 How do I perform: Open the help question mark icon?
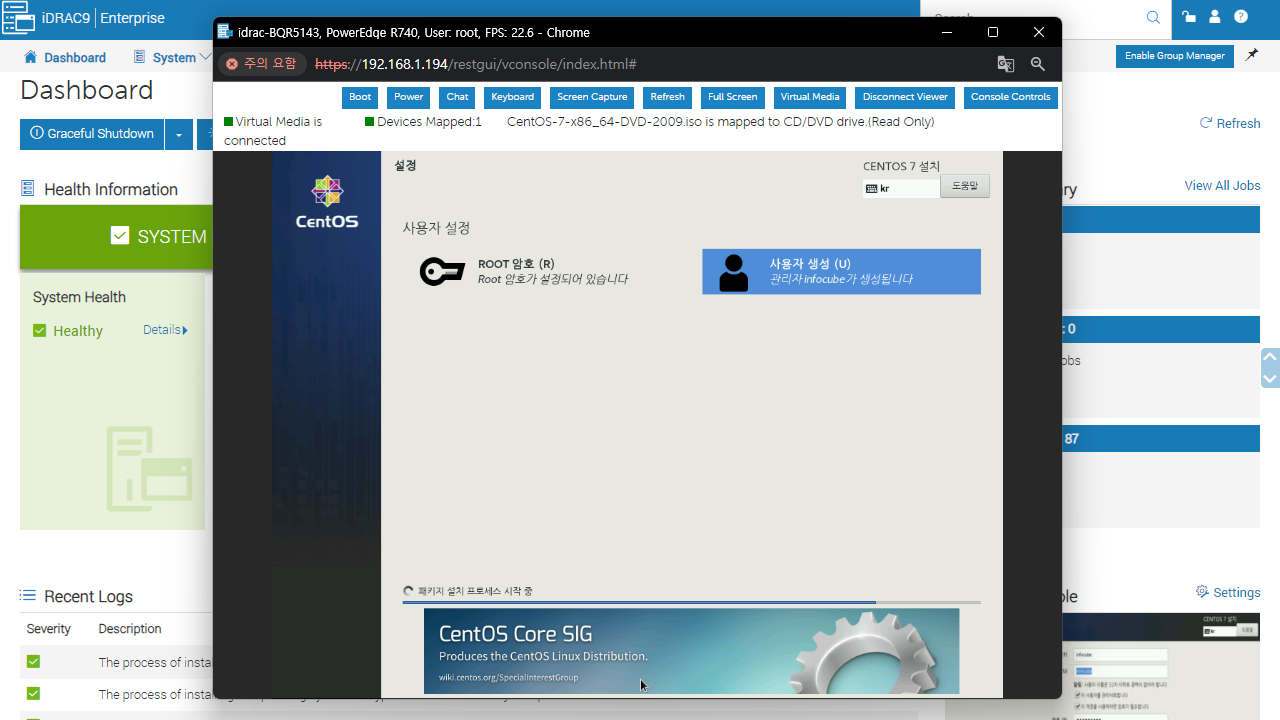tap(1241, 17)
